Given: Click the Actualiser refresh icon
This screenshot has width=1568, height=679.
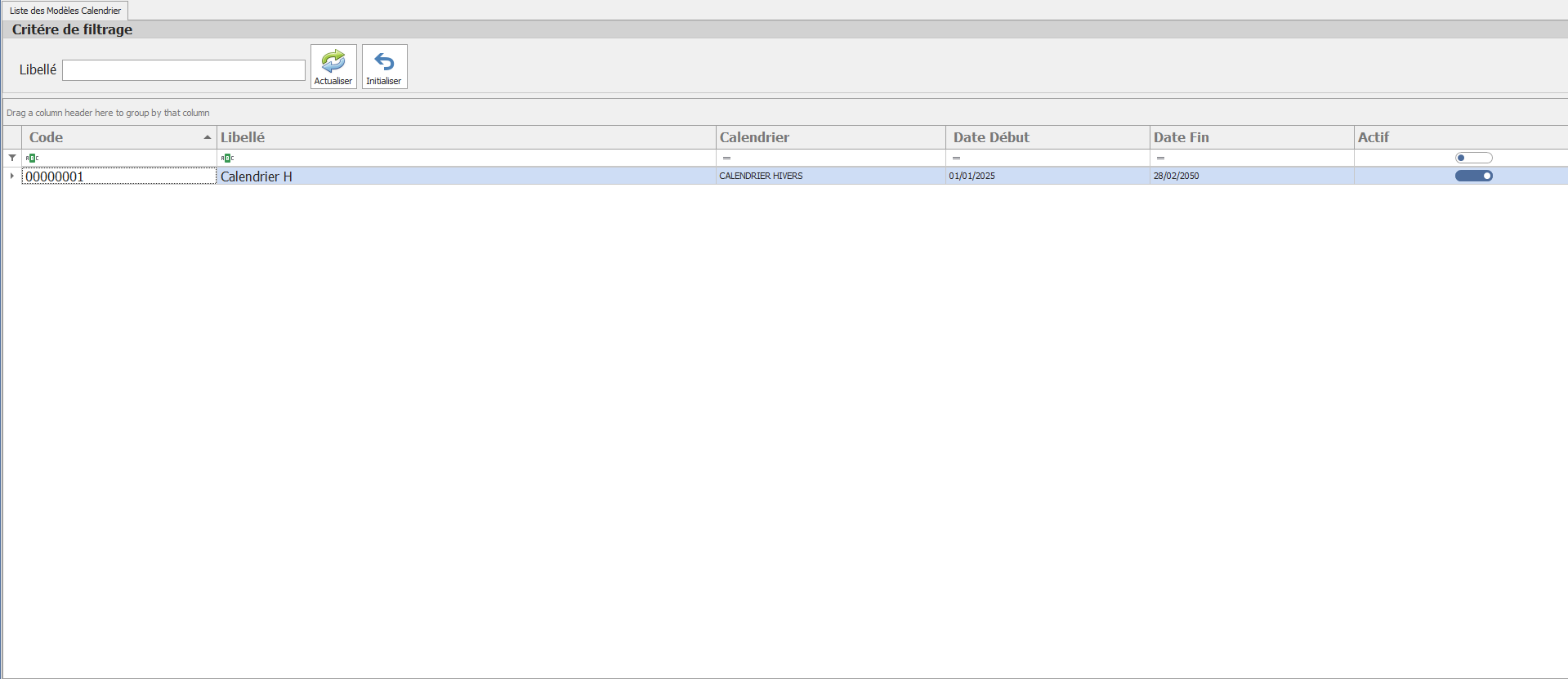Looking at the screenshot, I should click(x=333, y=62).
